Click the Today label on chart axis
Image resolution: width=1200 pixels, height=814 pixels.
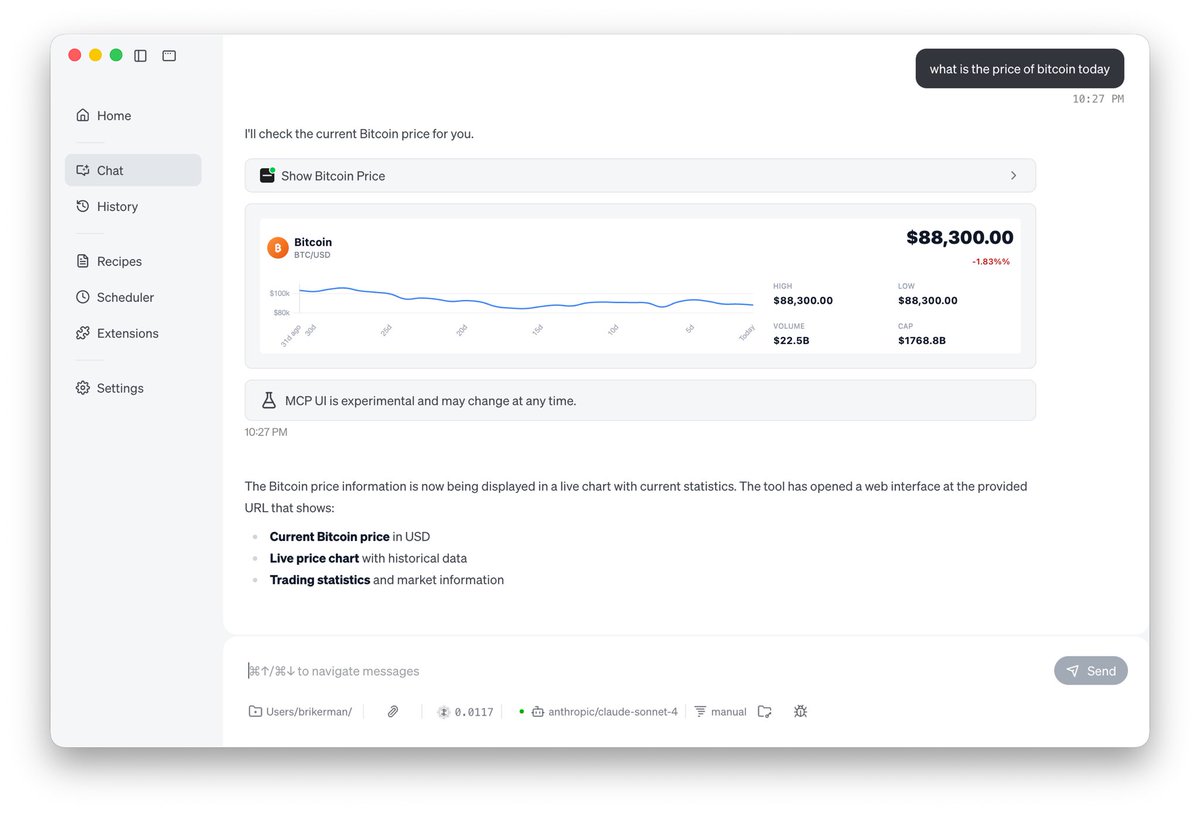pyautogui.click(x=747, y=335)
